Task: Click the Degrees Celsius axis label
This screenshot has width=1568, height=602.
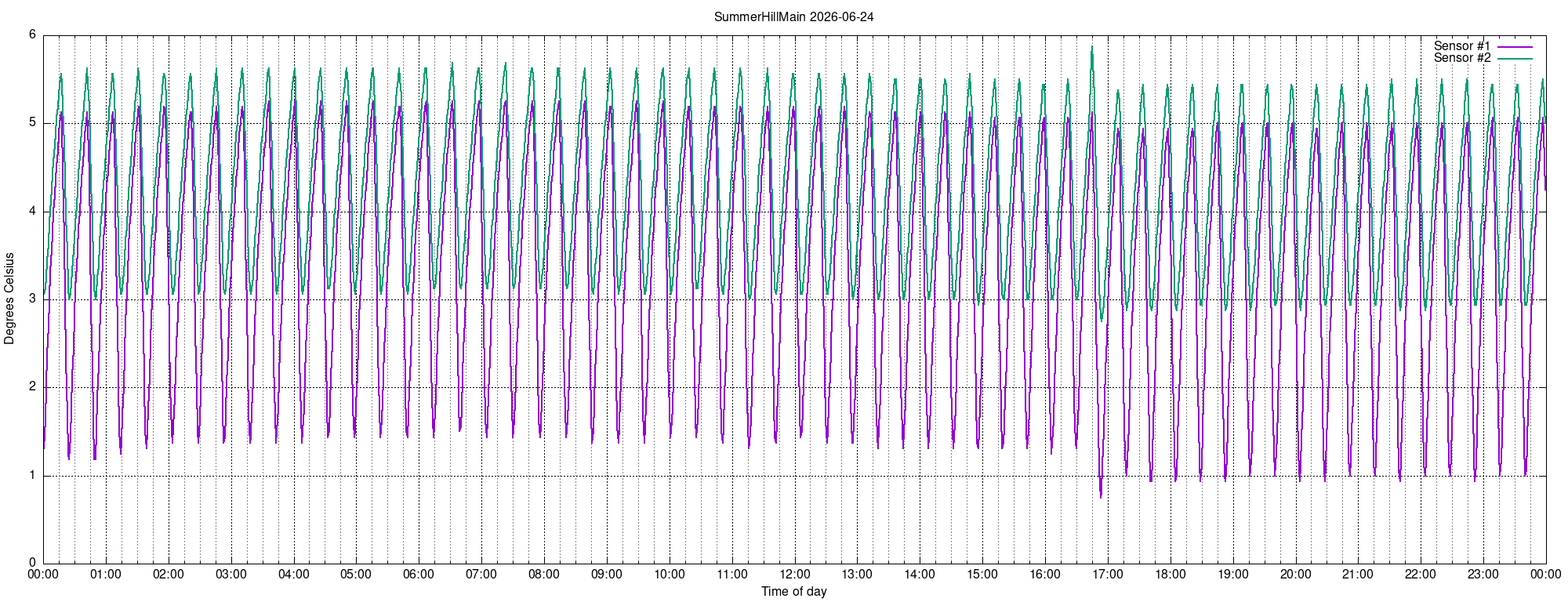Action: (9, 298)
